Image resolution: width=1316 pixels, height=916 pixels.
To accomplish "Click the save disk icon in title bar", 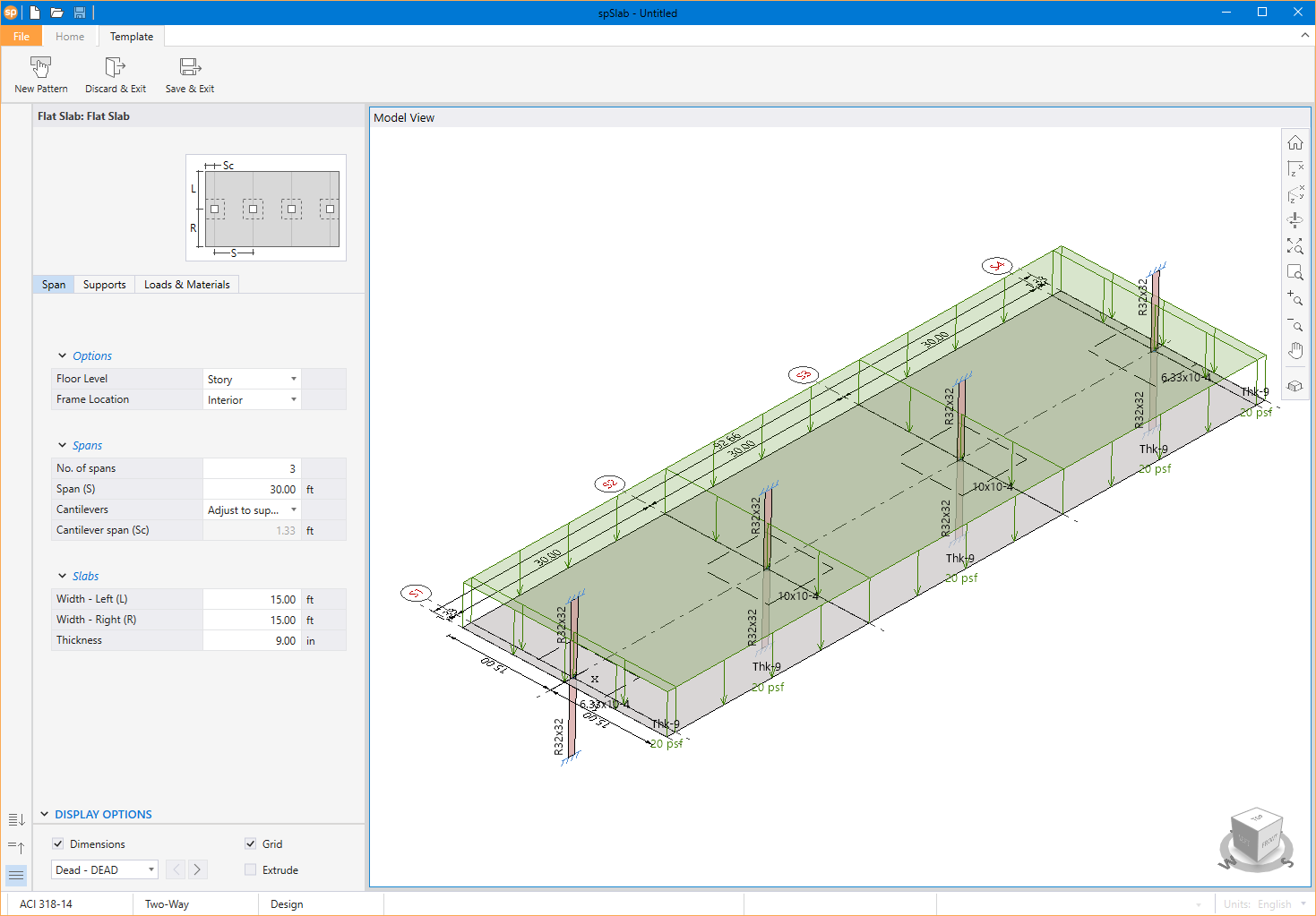I will pyautogui.click(x=80, y=13).
